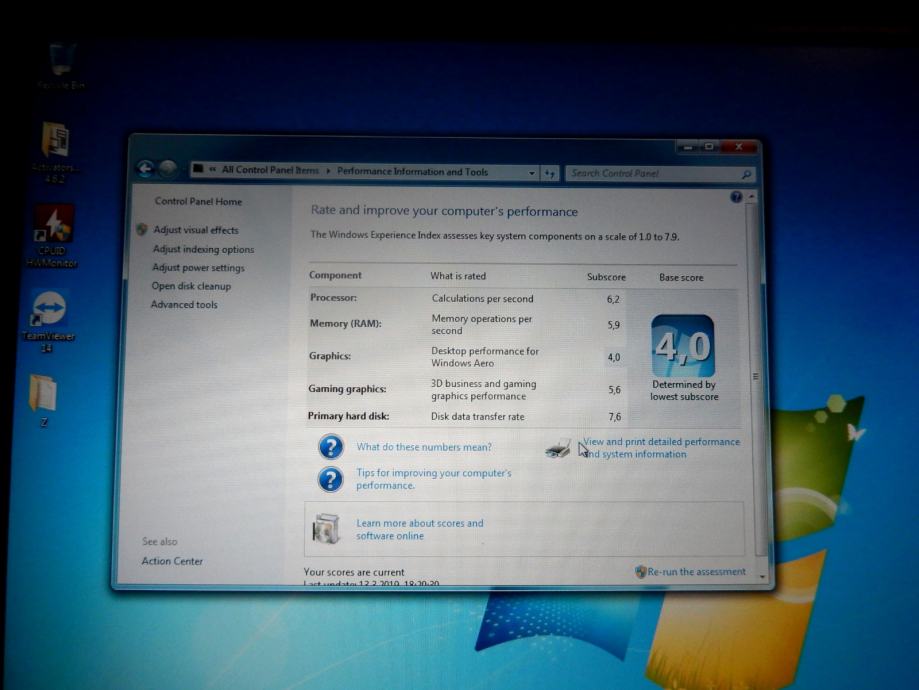
Task: Open Adjust visual effects
Action: click(x=196, y=230)
